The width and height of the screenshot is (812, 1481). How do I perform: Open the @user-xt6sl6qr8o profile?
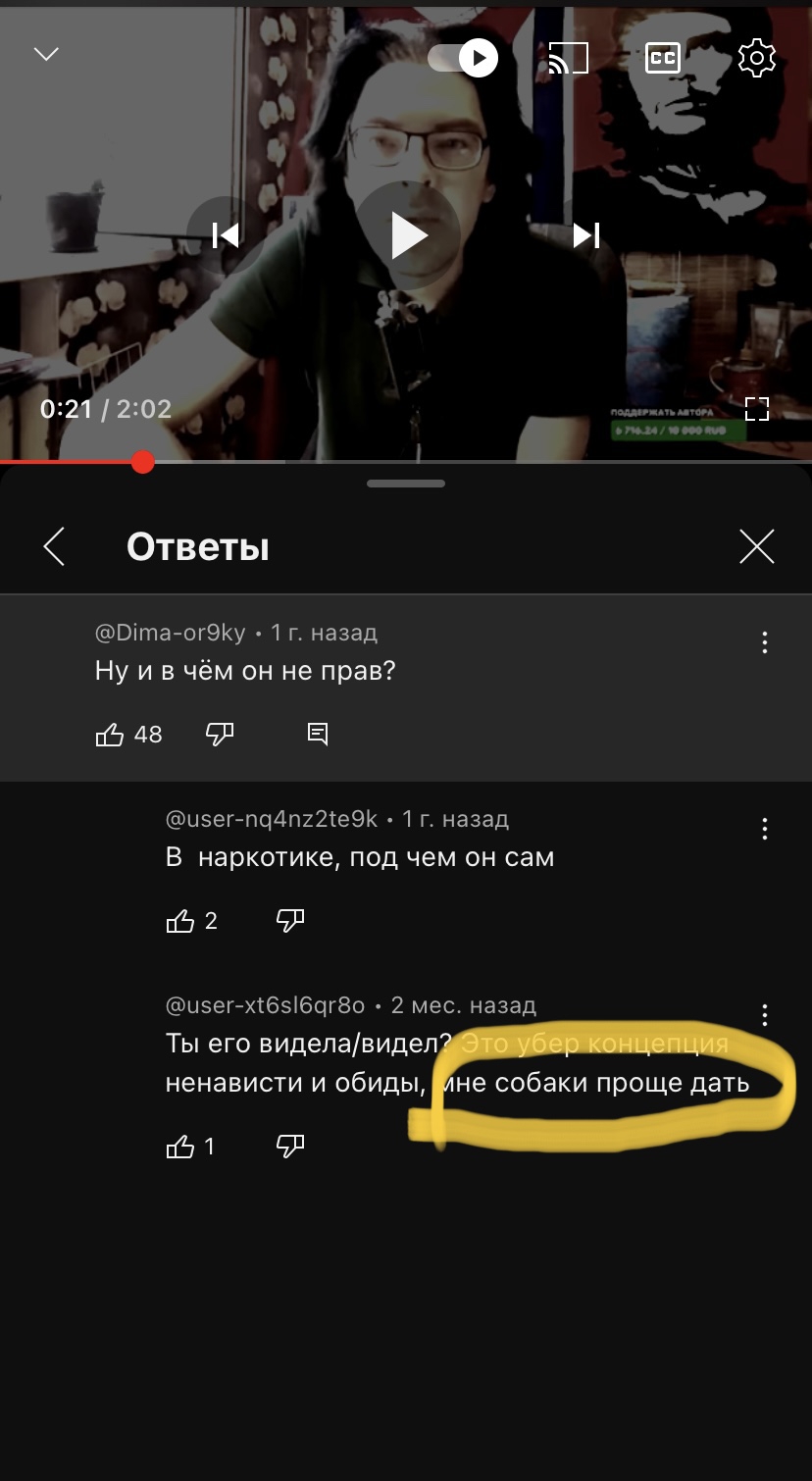[x=265, y=1005]
